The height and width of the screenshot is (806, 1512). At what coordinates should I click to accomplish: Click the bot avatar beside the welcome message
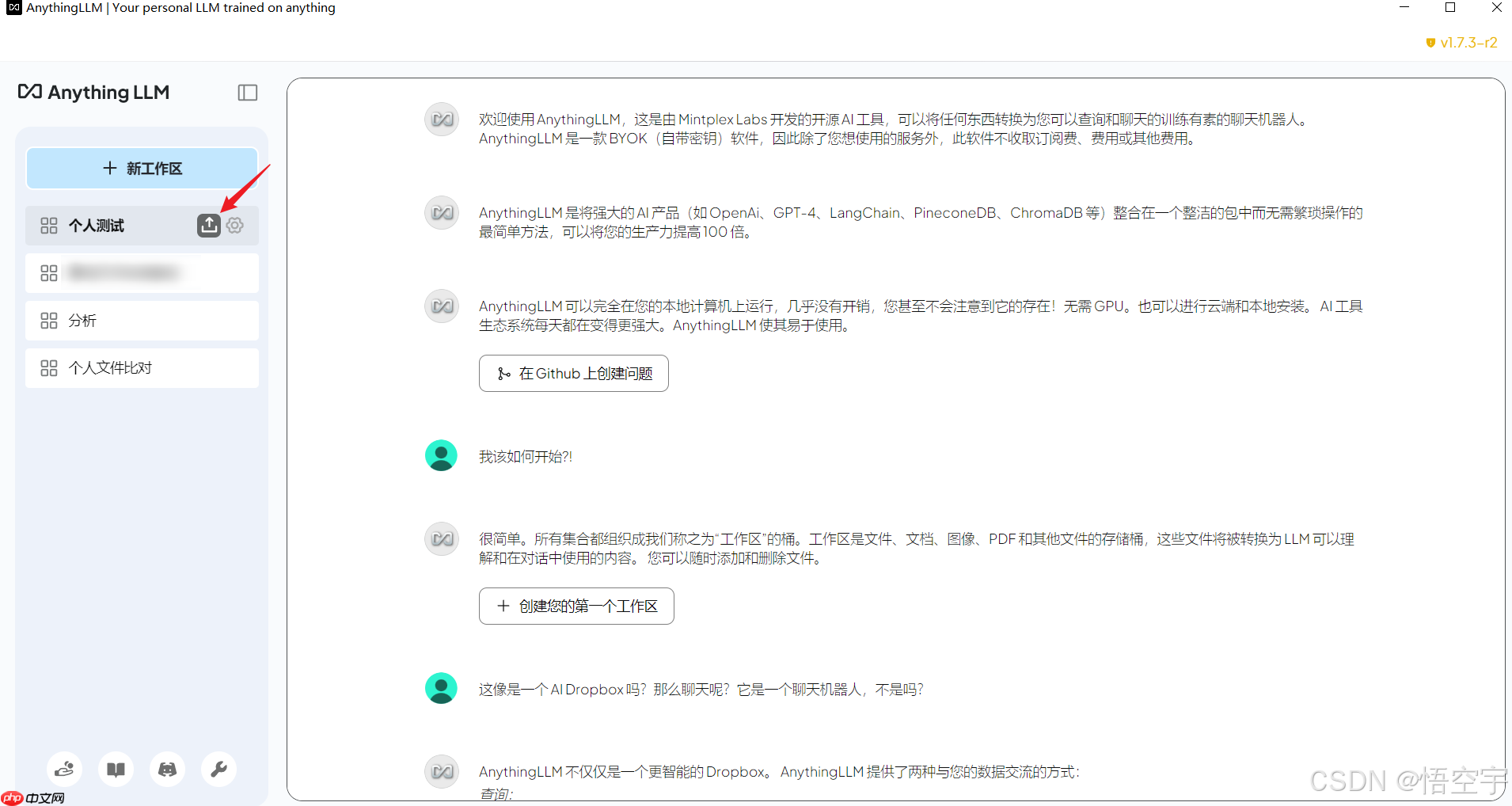coord(441,120)
